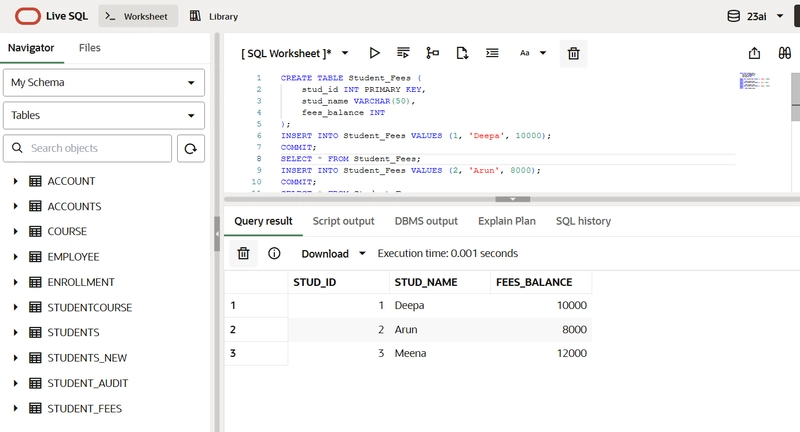Run the current SQL statement

click(x=375, y=53)
